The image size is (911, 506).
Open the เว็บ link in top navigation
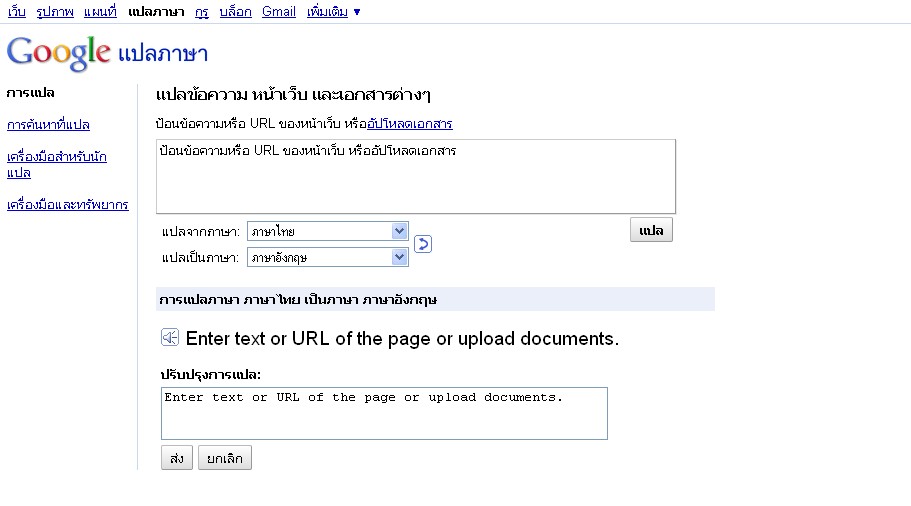click(16, 12)
